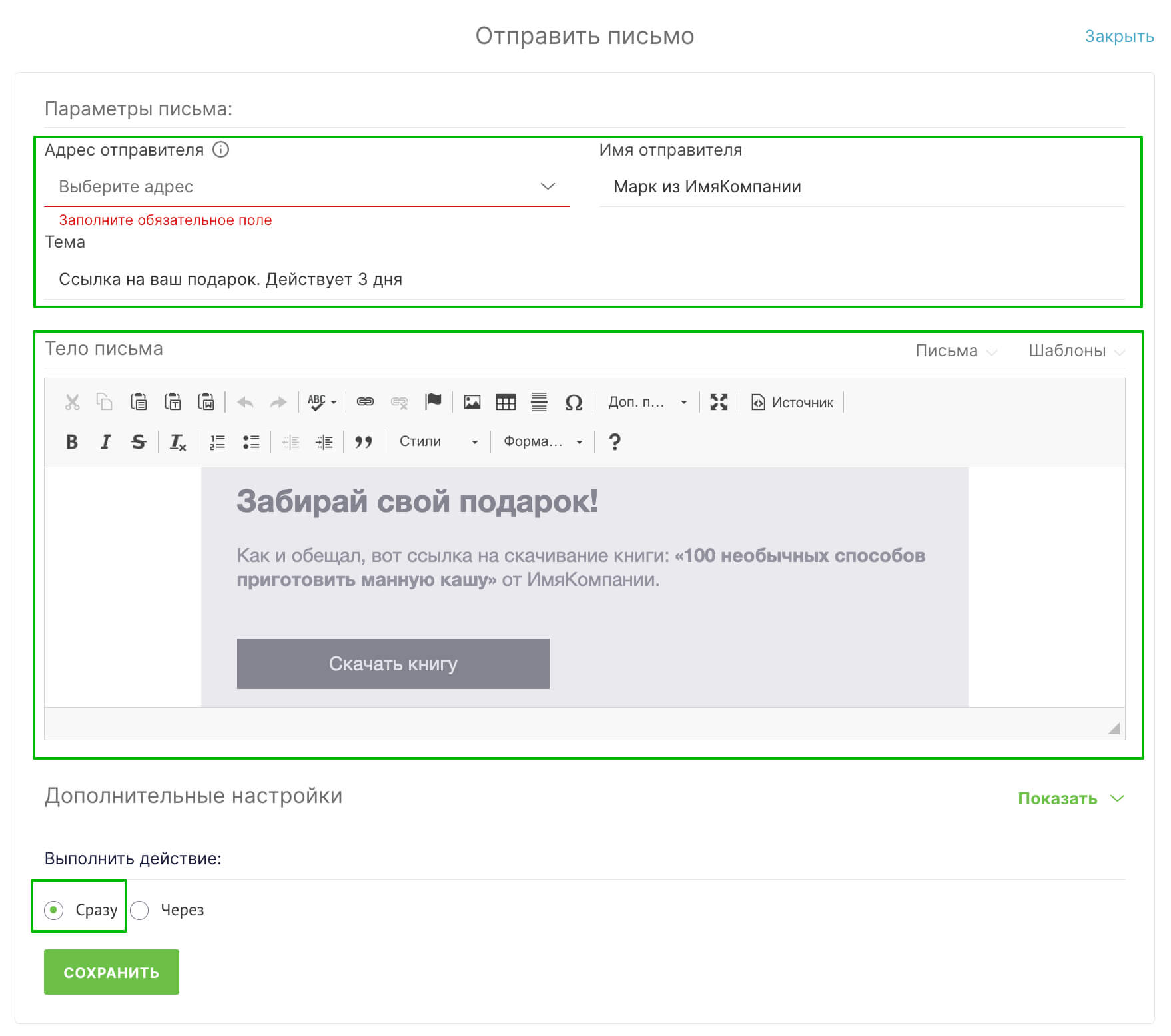
Task: Select the 'Сразу' radio button
Action: click(x=54, y=909)
